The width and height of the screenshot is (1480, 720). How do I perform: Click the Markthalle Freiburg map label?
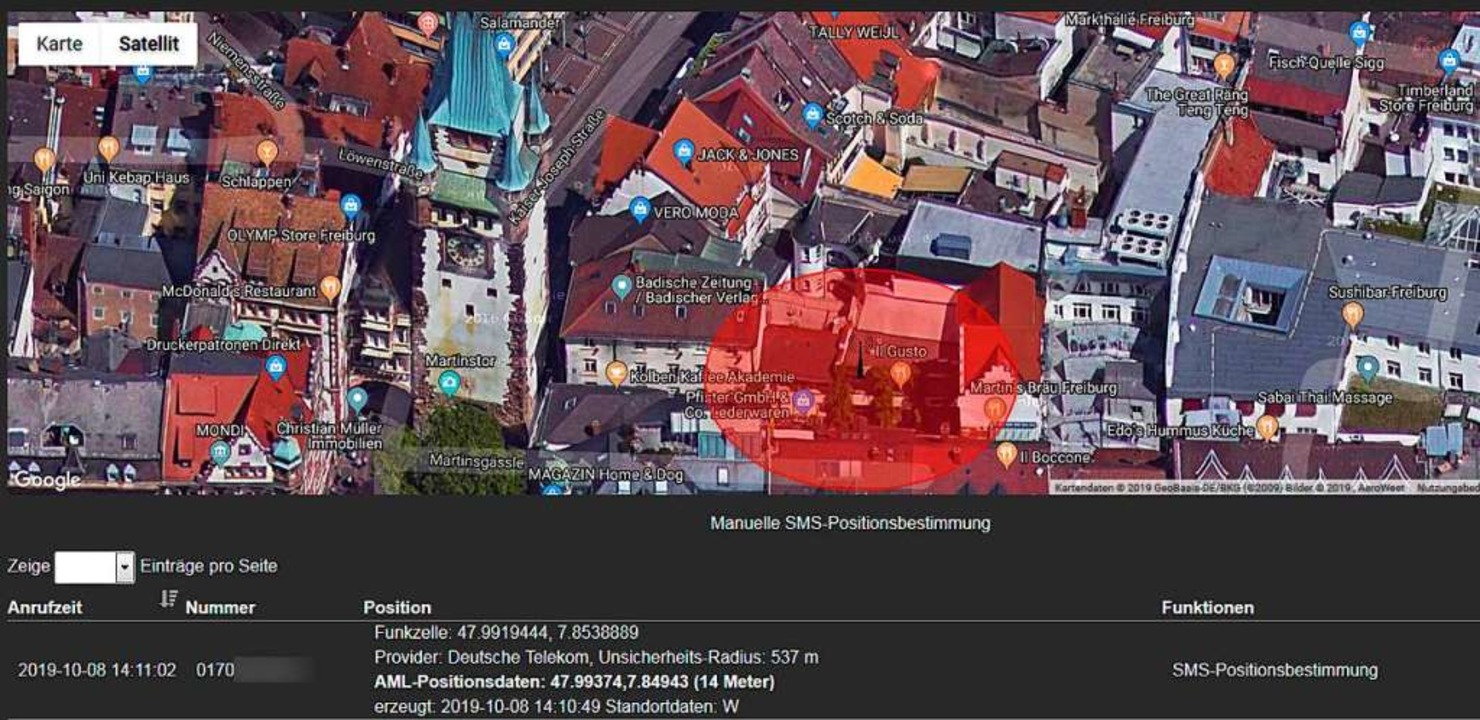pyautogui.click(x=1130, y=20)
